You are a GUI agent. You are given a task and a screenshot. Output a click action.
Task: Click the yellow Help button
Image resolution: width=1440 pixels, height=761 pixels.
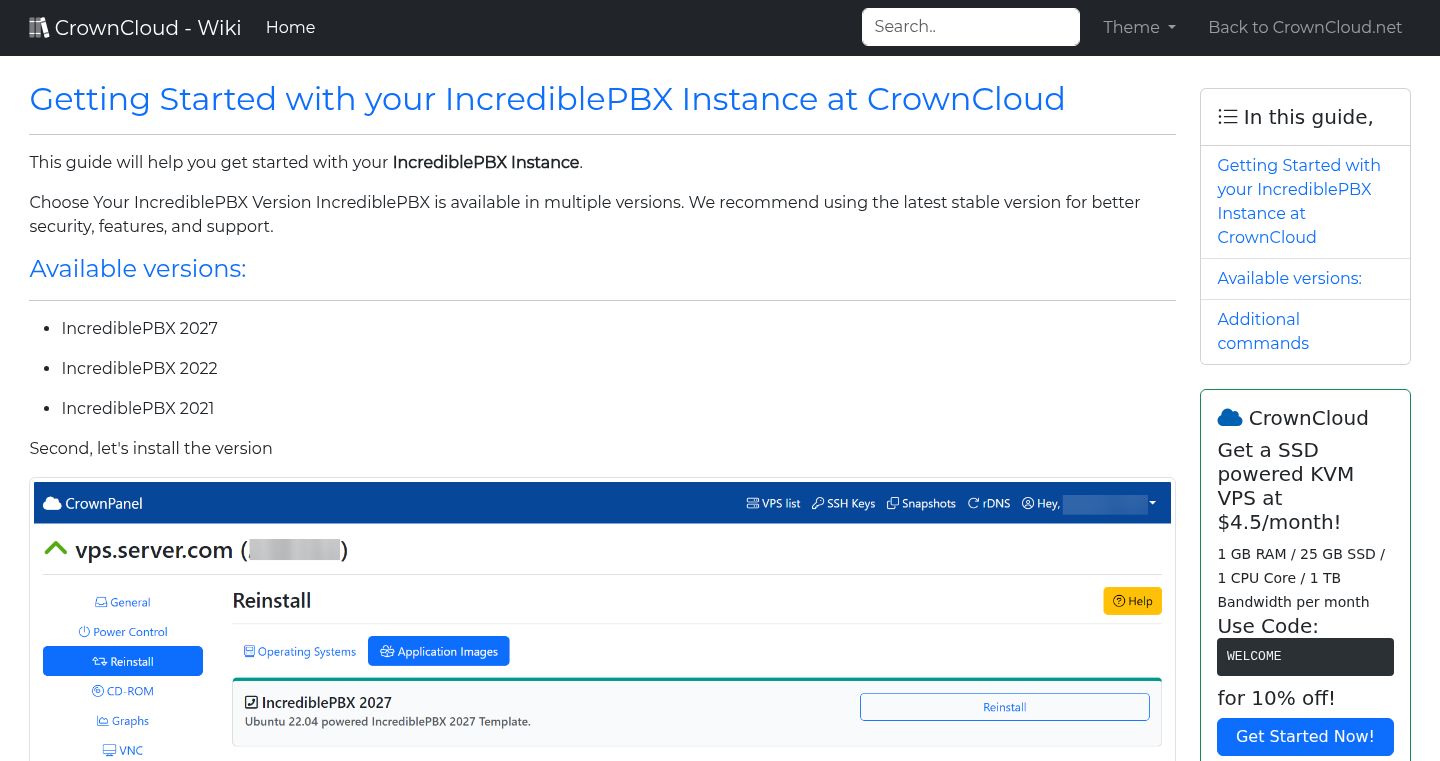(1132, 601)
